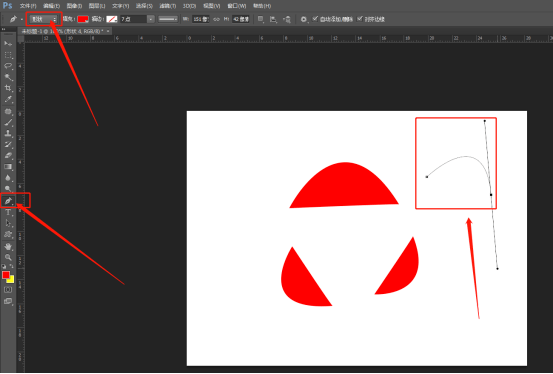Image resolution: width=553 pixels, height=374 pixels.
Task: Open the stroke line style dropdown
Action: (168, 19)
